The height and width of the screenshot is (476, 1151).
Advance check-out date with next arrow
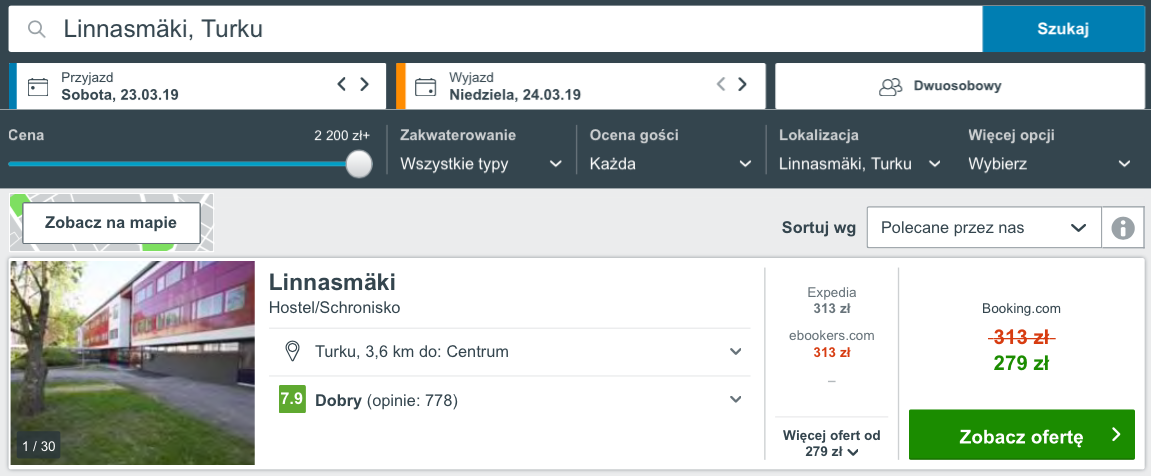coord(742,85)
